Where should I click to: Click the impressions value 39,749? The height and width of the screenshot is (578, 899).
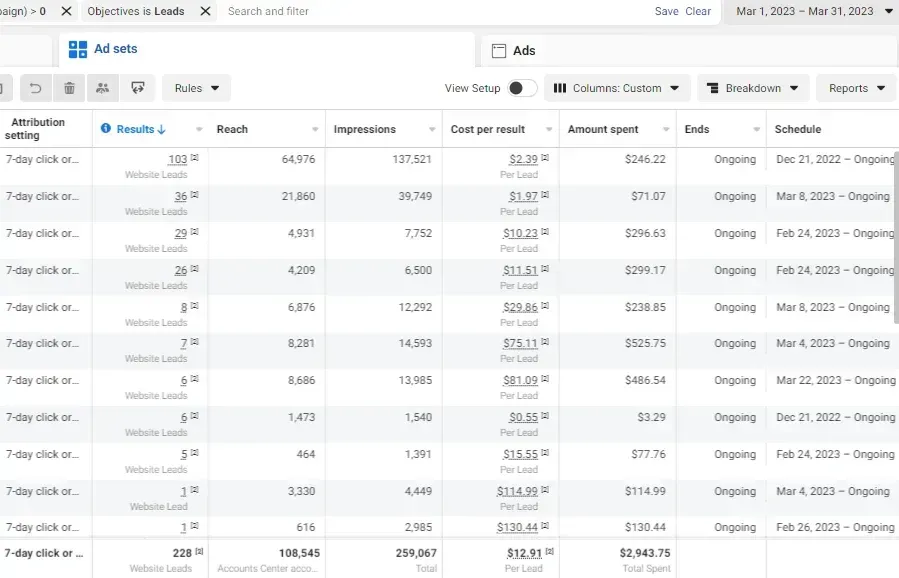[415, 196]
